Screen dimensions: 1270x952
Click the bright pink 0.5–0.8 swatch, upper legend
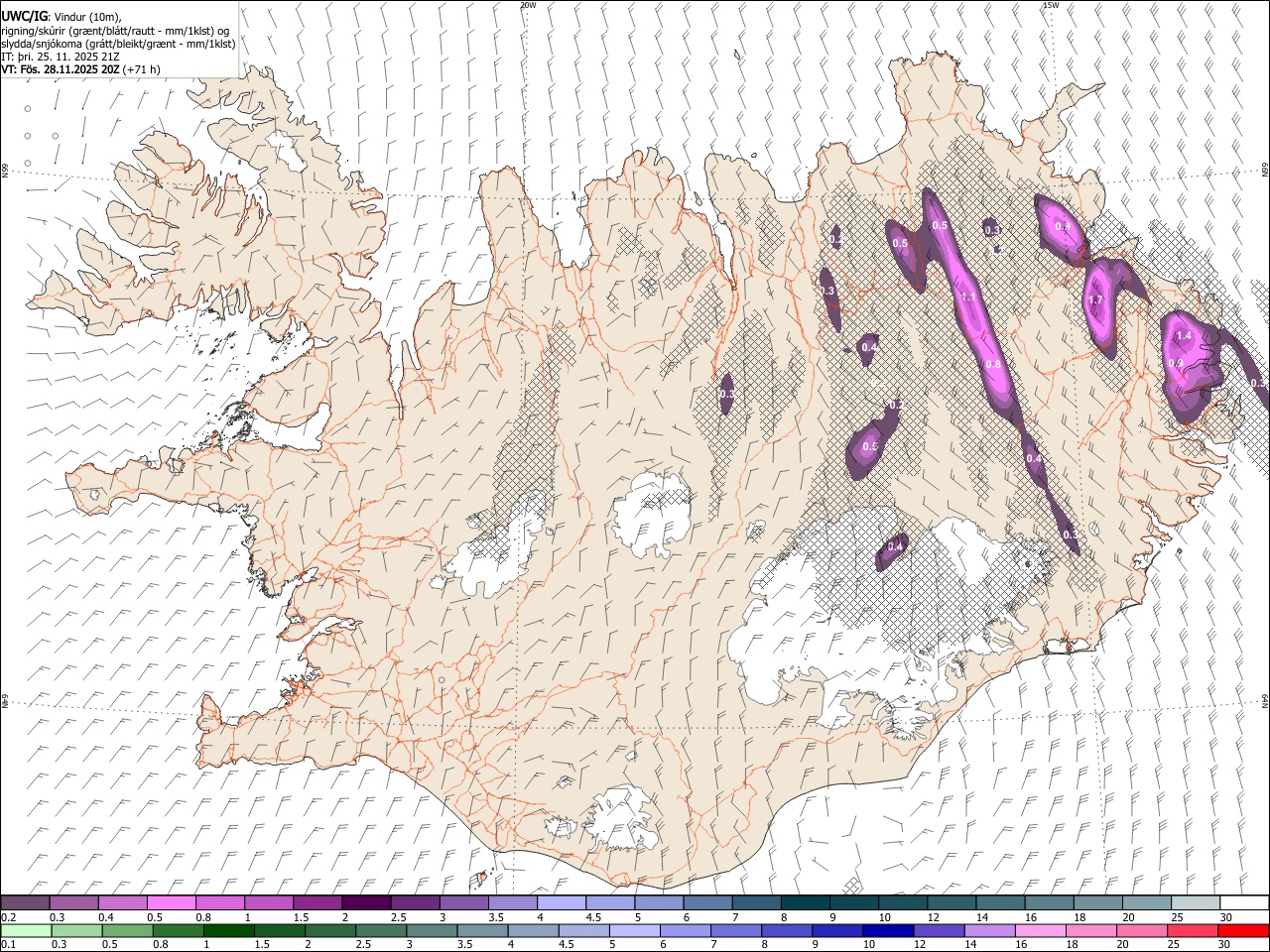(171, 902)
